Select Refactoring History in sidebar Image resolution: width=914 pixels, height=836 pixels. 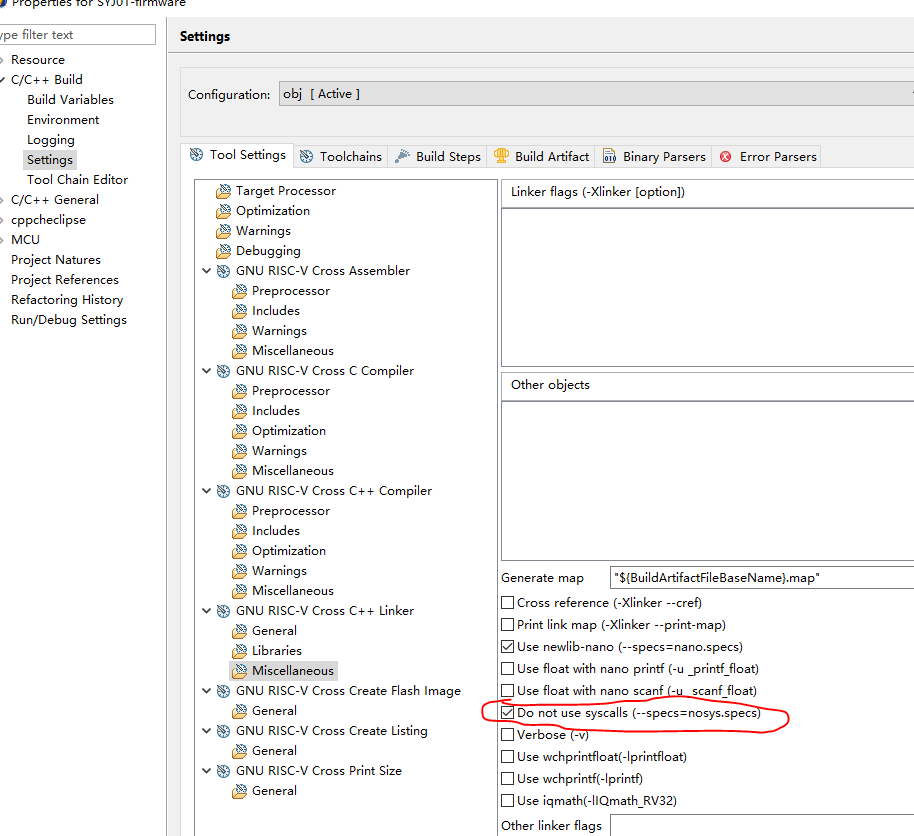(67, 300)
